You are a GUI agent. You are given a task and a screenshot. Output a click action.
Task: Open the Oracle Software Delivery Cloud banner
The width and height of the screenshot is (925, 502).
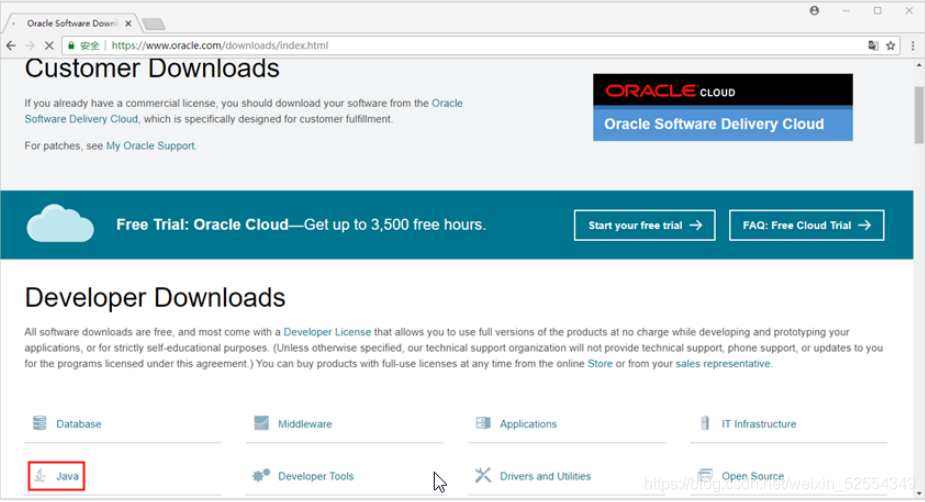[723, 107]
